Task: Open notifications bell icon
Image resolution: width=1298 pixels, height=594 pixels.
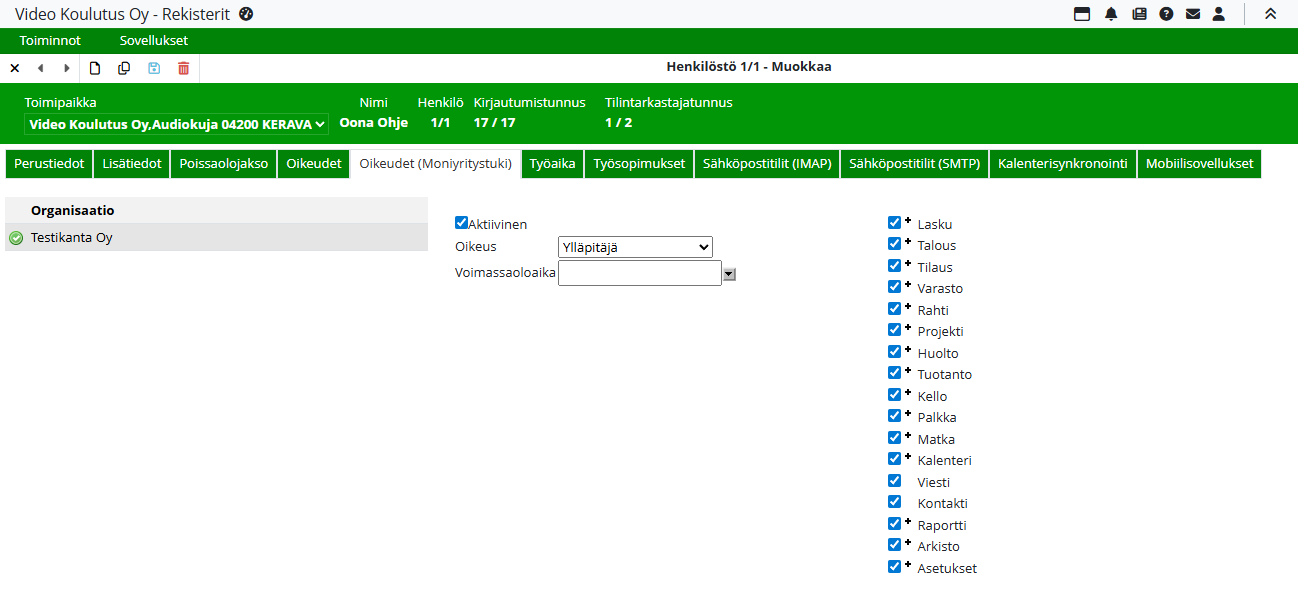Action: click(1111, 14)
